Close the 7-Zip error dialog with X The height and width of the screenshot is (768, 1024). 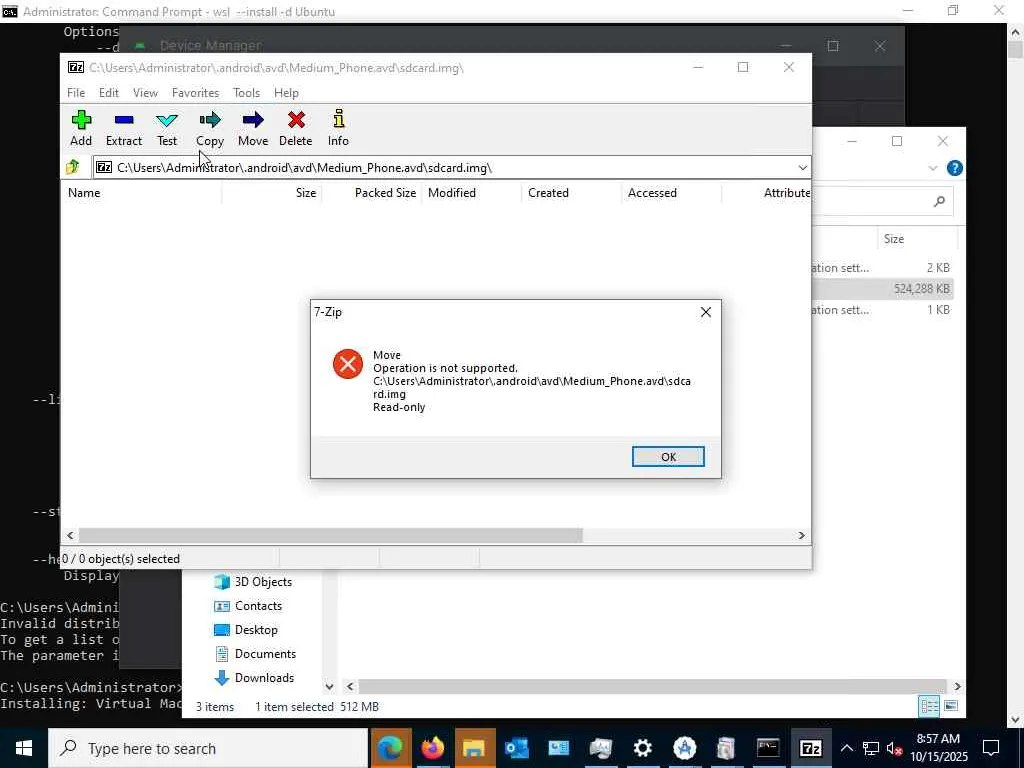tap(705, 312)
